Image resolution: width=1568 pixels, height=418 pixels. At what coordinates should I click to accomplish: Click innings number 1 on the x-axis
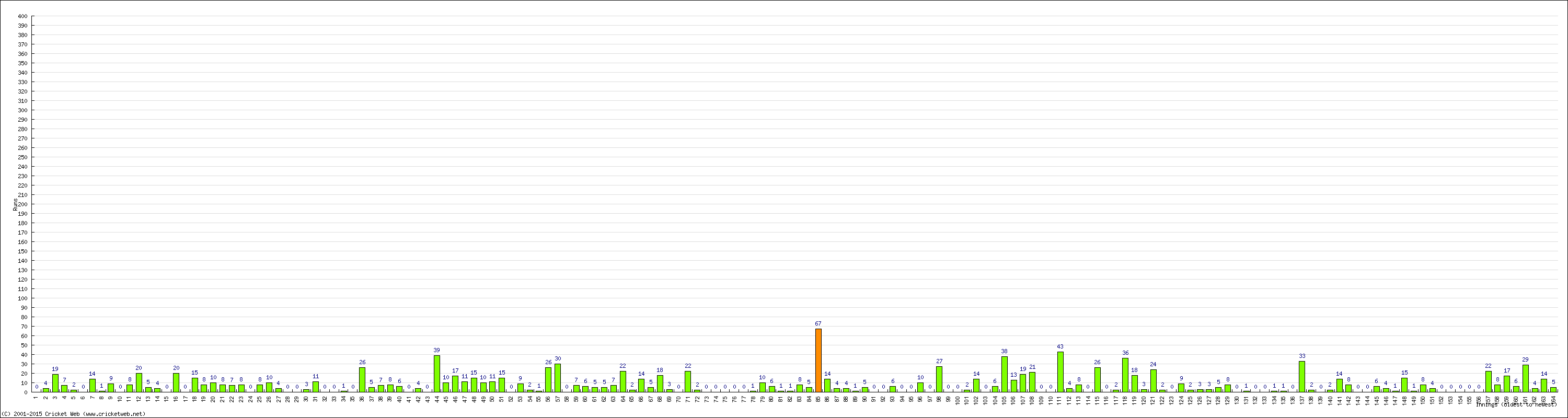click(37, 397)
